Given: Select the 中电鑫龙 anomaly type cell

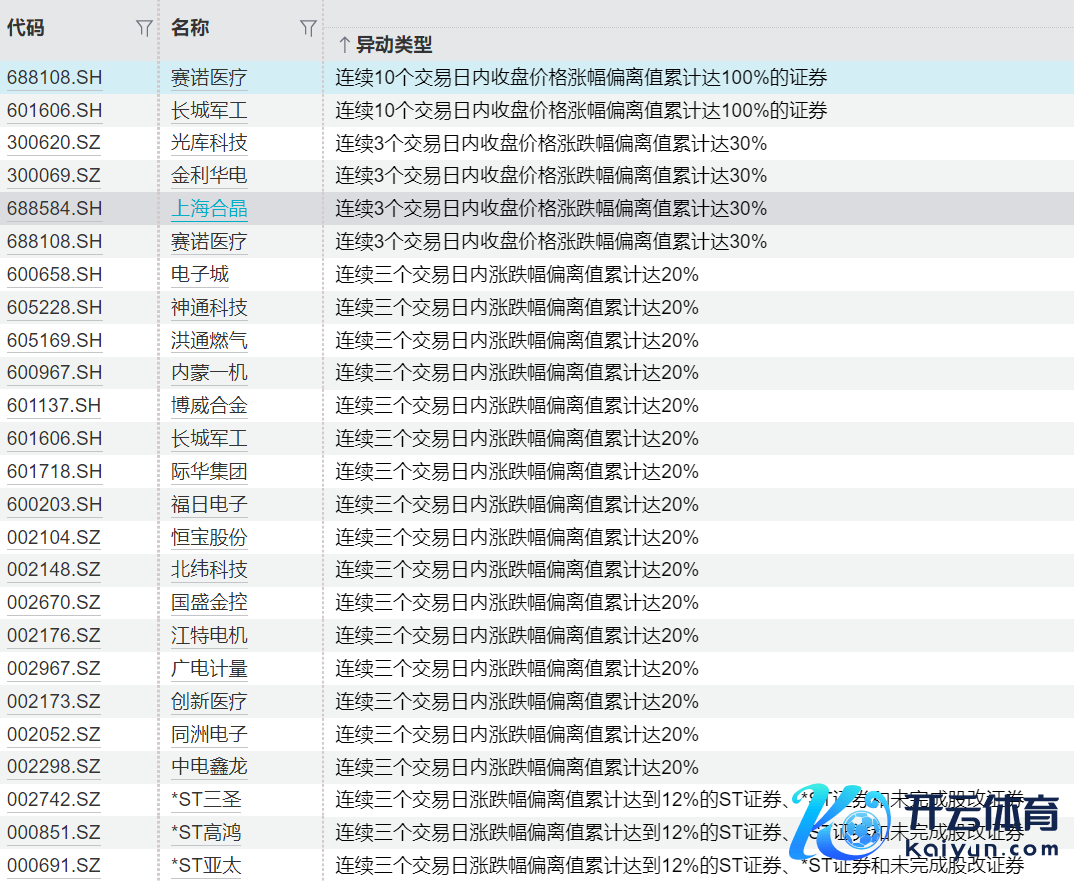Looking at the screenshot, I should coord(517,767).
